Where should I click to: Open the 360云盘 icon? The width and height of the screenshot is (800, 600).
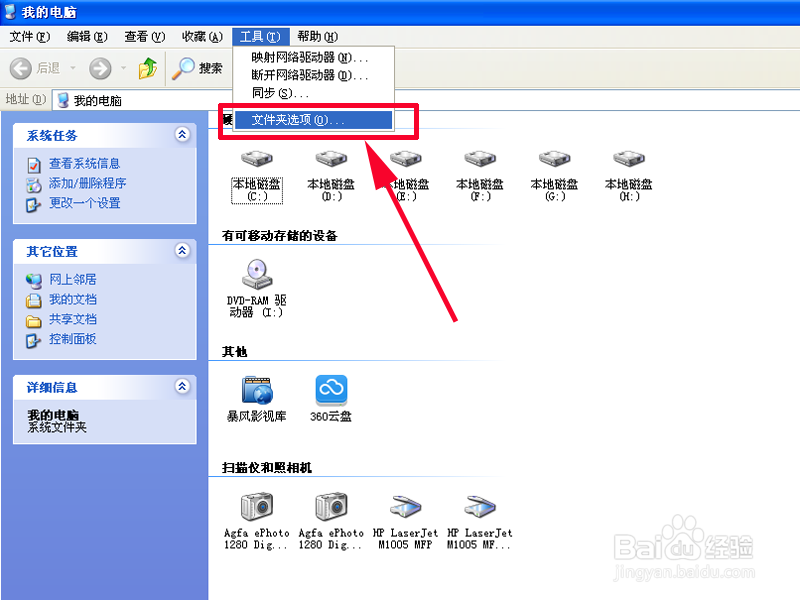[x=331, y=390]
